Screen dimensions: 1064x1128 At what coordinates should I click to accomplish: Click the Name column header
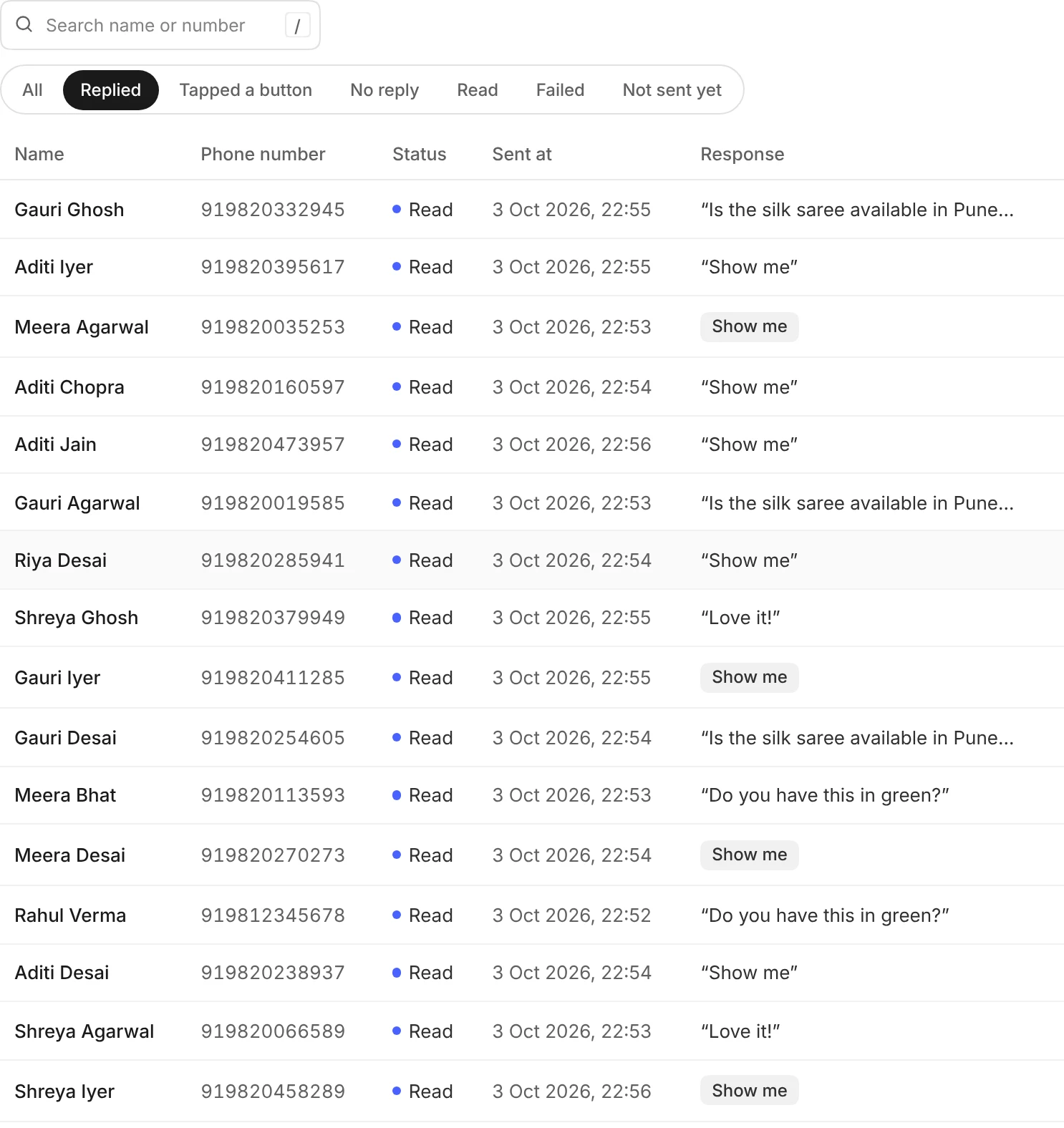coord(39,155)
